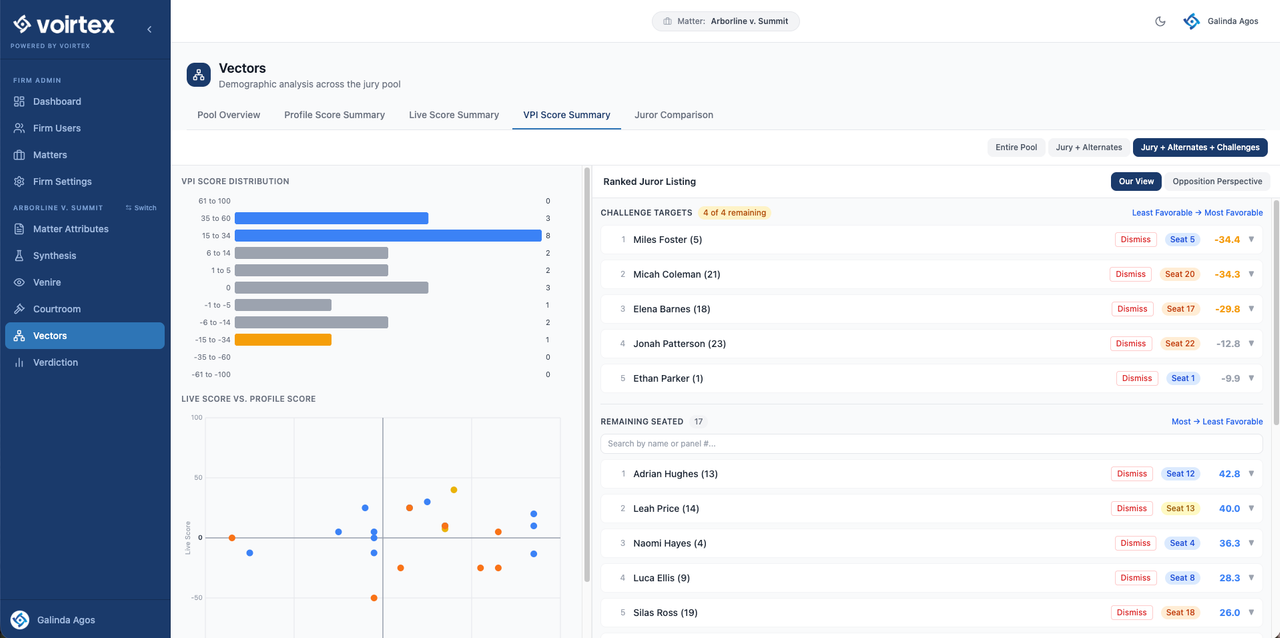The width and height of the screenshot is (1280, 638).
Task: Click the 15 to 34 distribution bar
Action: [388, 236]
